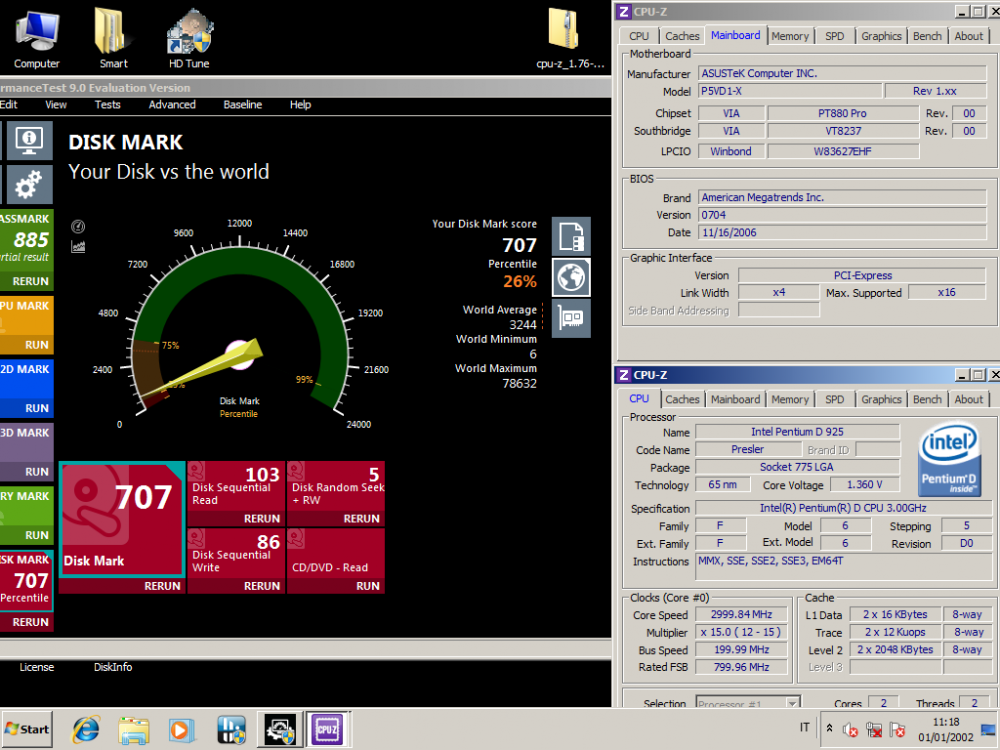Rerun the Disk Random Seek + RW test

361,519
